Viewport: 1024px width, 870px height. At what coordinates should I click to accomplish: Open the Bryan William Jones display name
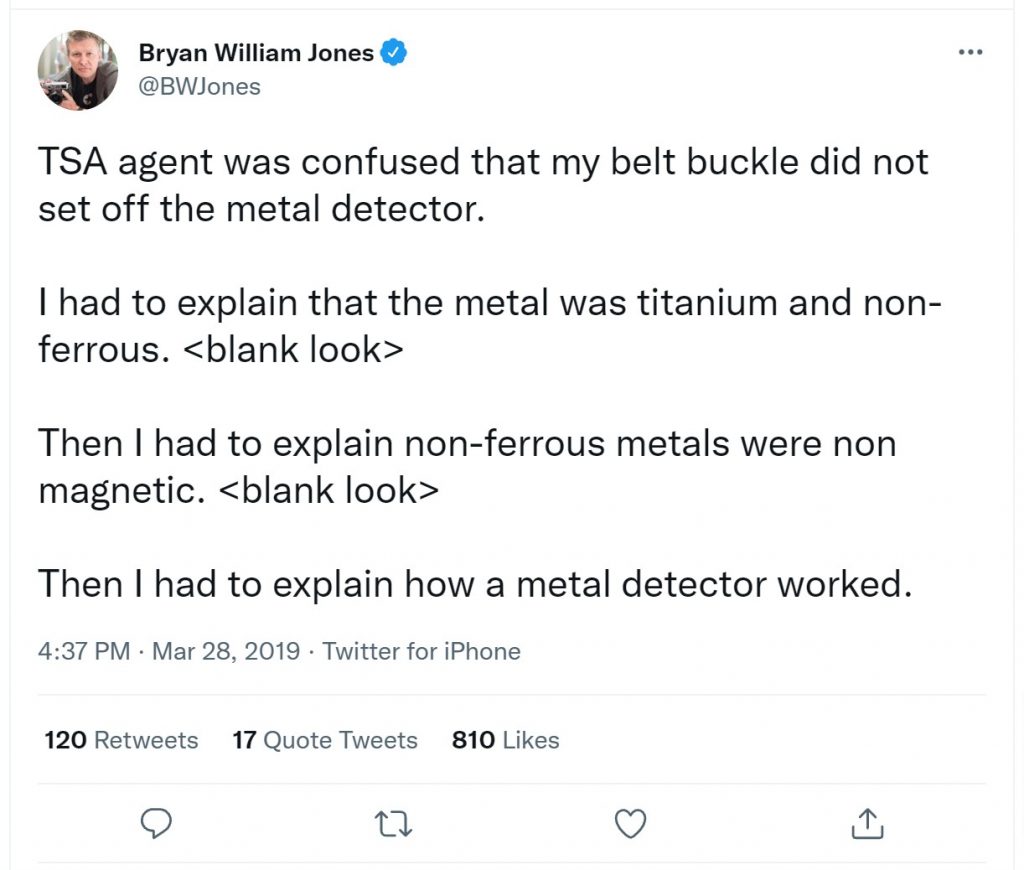click(256, 52)
